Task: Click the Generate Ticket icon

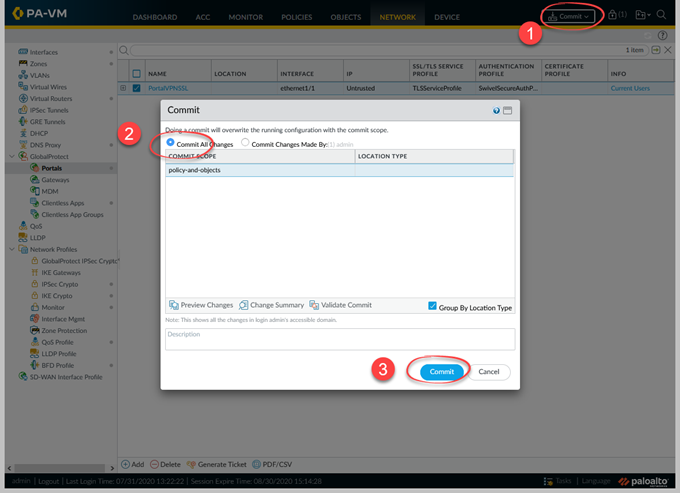Action: pos(192,464)
